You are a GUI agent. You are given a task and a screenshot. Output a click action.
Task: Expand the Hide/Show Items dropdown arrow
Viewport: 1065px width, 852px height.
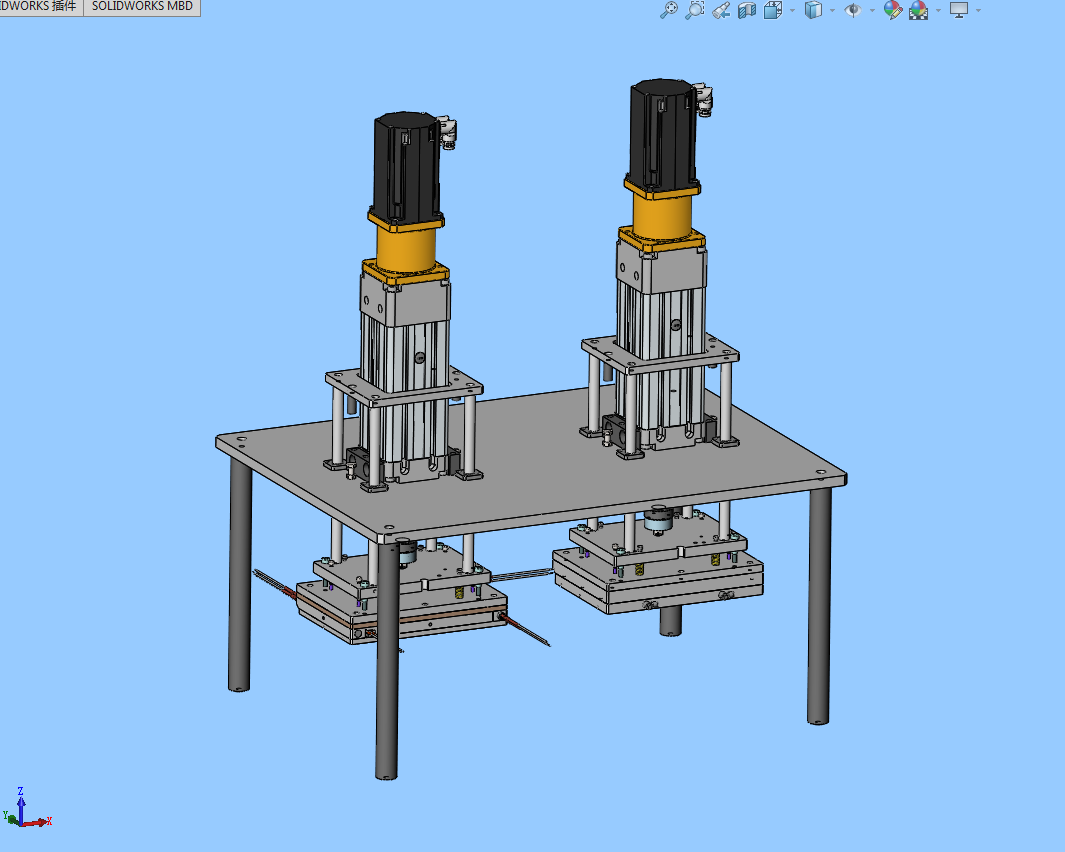[x=872, y=11]
